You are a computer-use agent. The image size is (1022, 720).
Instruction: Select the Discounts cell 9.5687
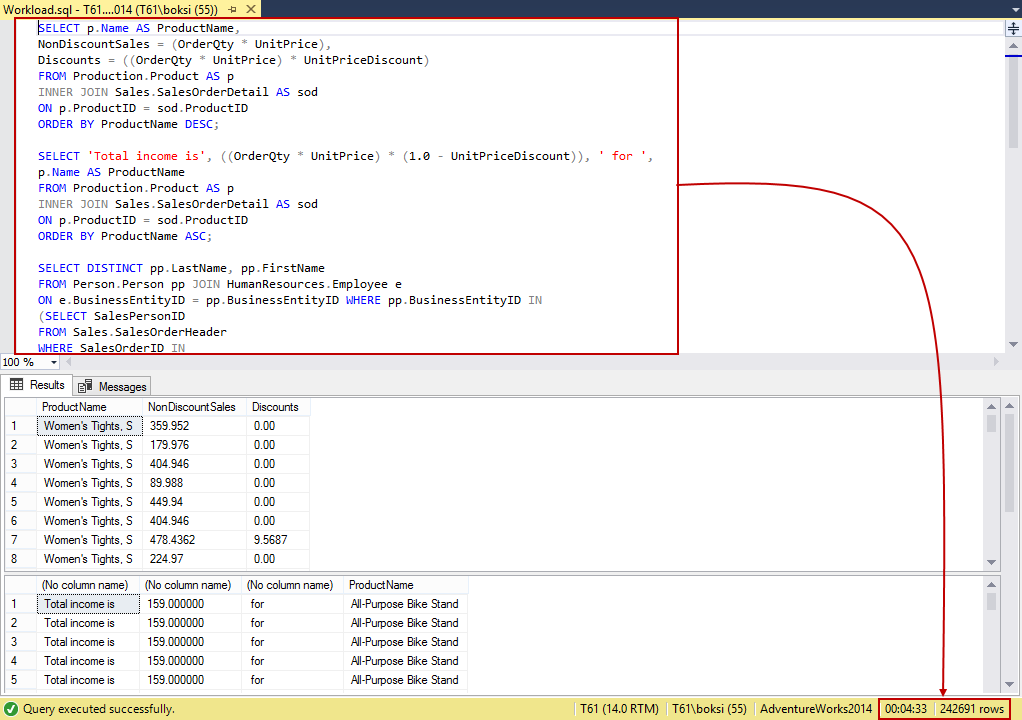[x=278, y=540]
